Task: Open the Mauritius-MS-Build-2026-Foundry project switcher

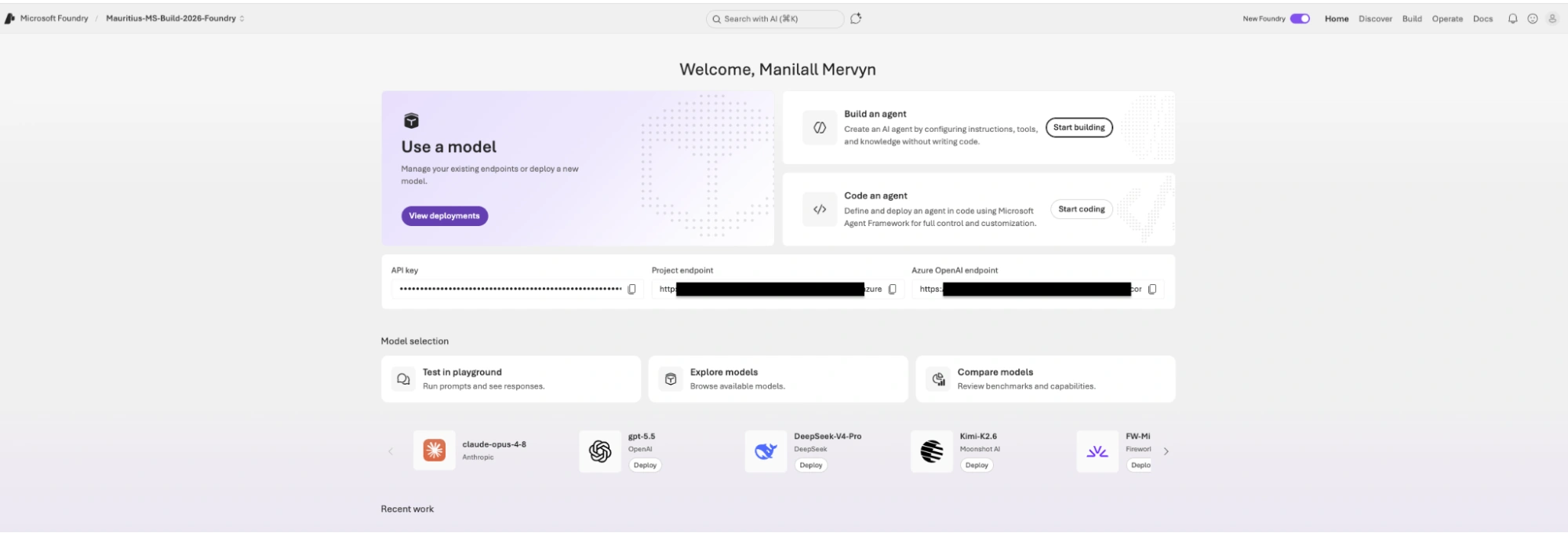Action: click(175, 19)
